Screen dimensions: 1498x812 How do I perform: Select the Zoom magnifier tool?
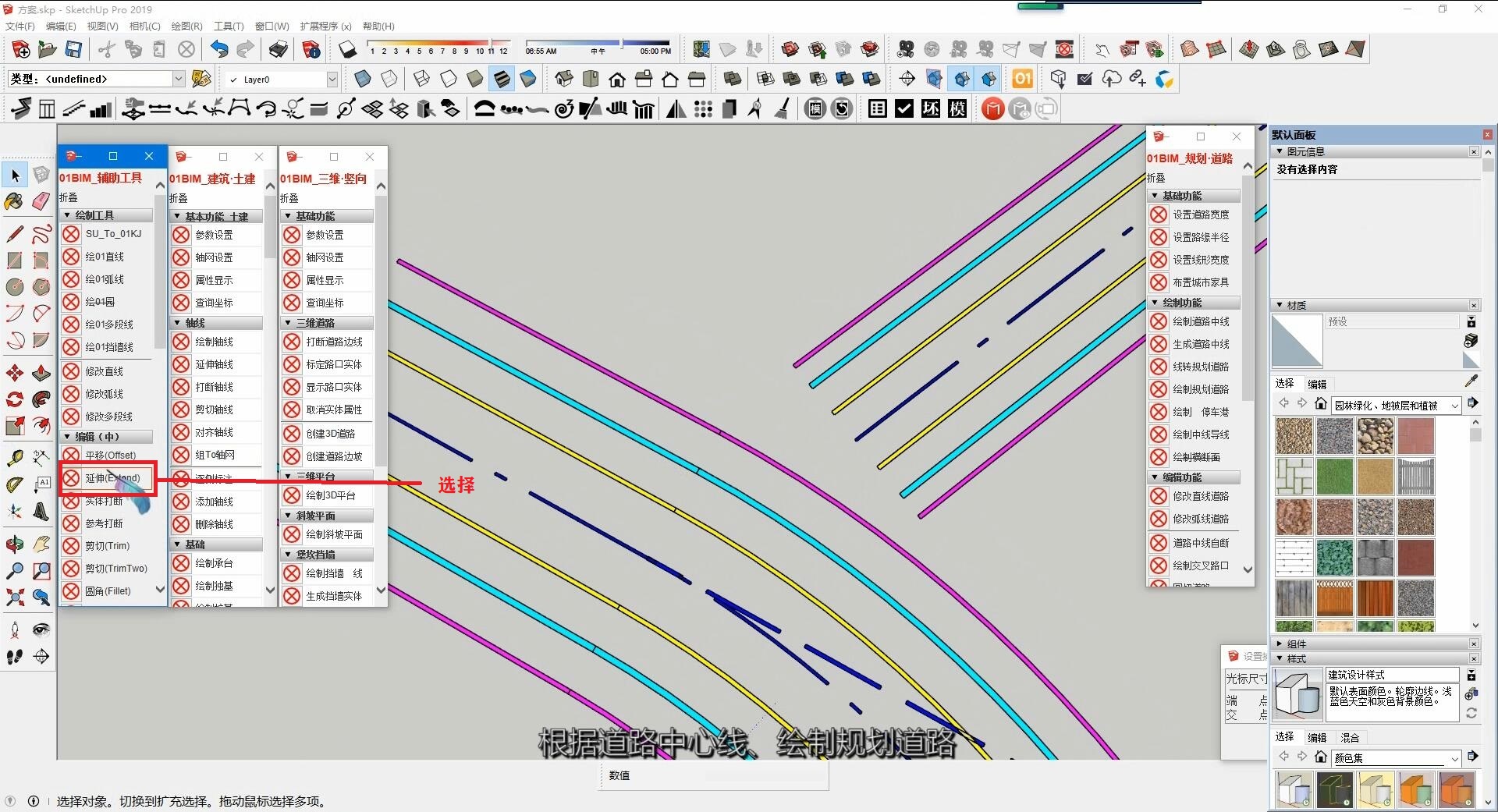pos(15,571)
